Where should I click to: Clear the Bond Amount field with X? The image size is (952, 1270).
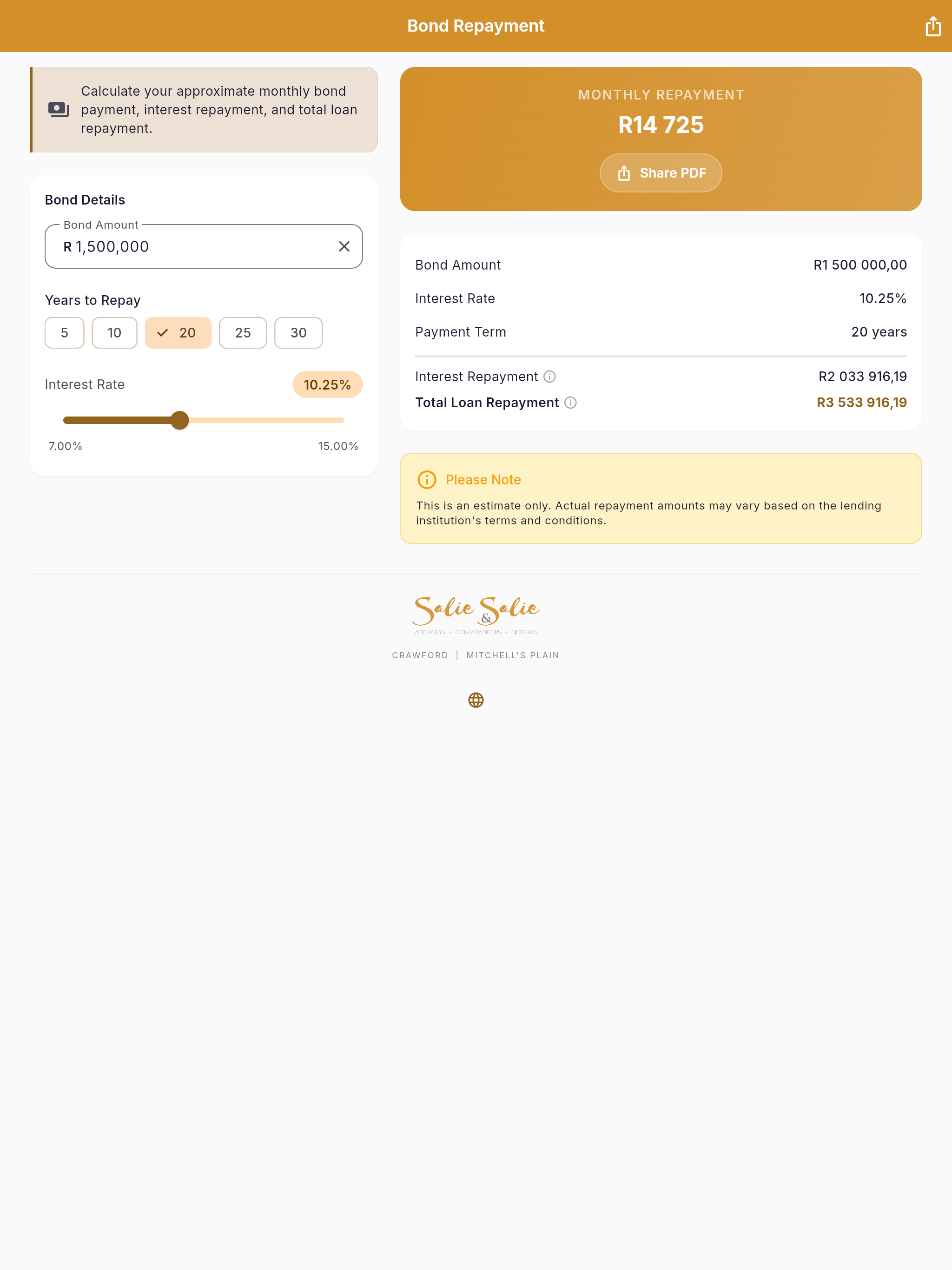click(344, 246)
